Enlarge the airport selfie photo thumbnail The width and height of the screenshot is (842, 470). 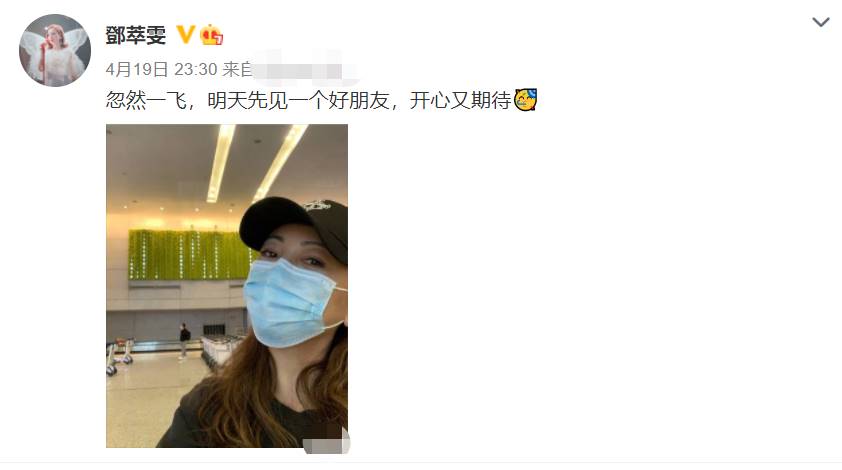[227, 286]
